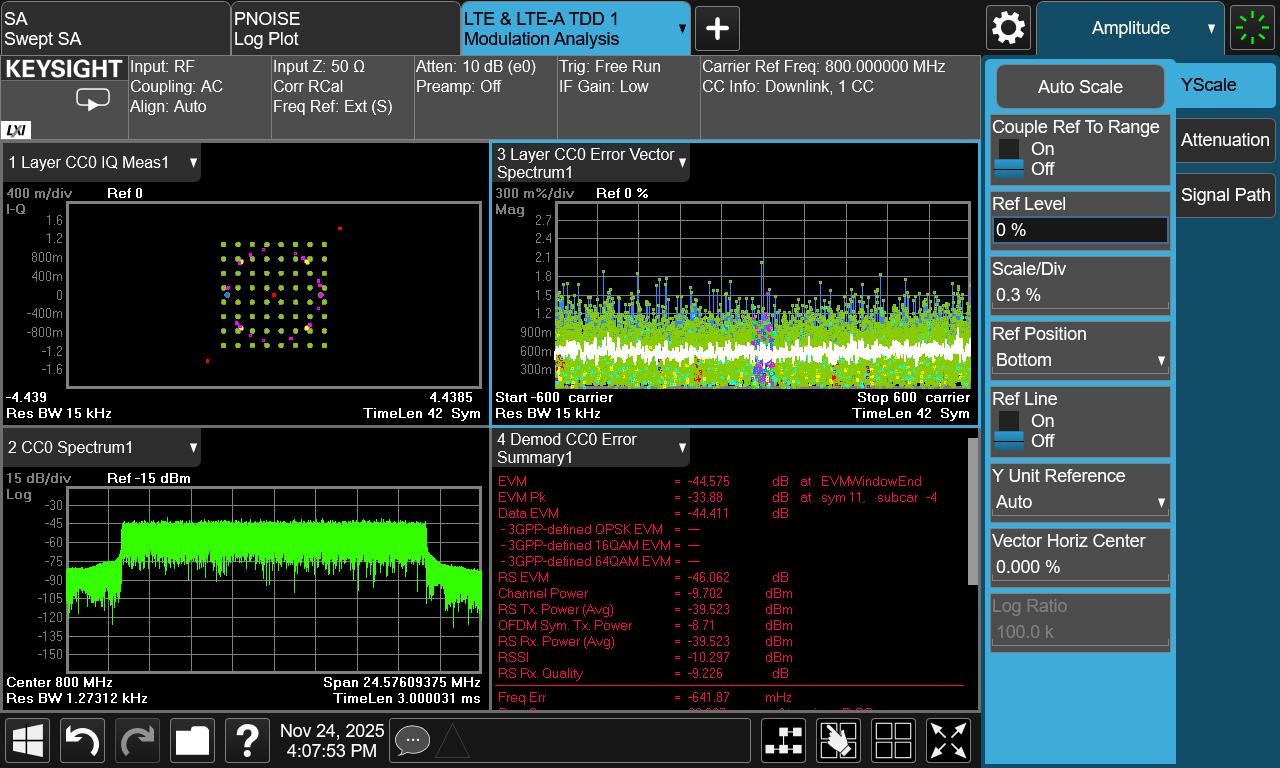Open help with the question mark icon

(x=248, y=741)
